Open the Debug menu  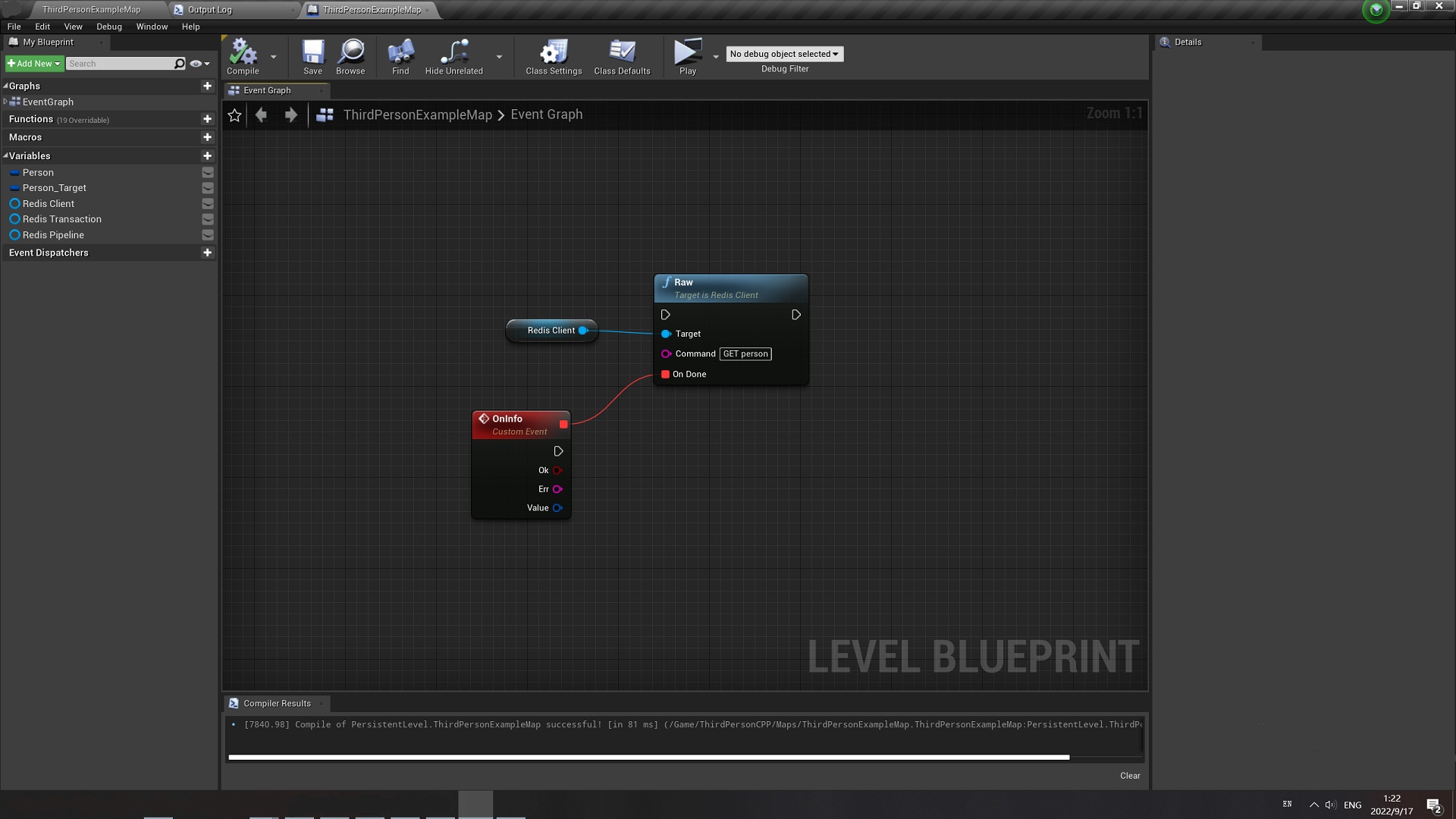(x=108, y=27)
